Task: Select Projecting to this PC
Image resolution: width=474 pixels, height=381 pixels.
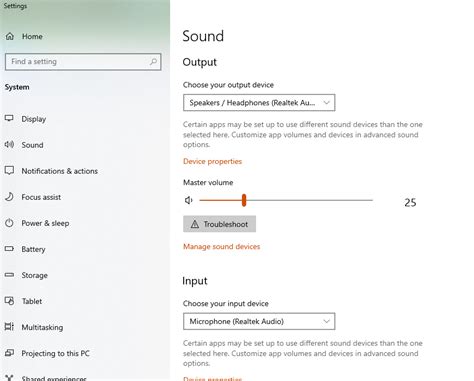Action: click(56, 353)
